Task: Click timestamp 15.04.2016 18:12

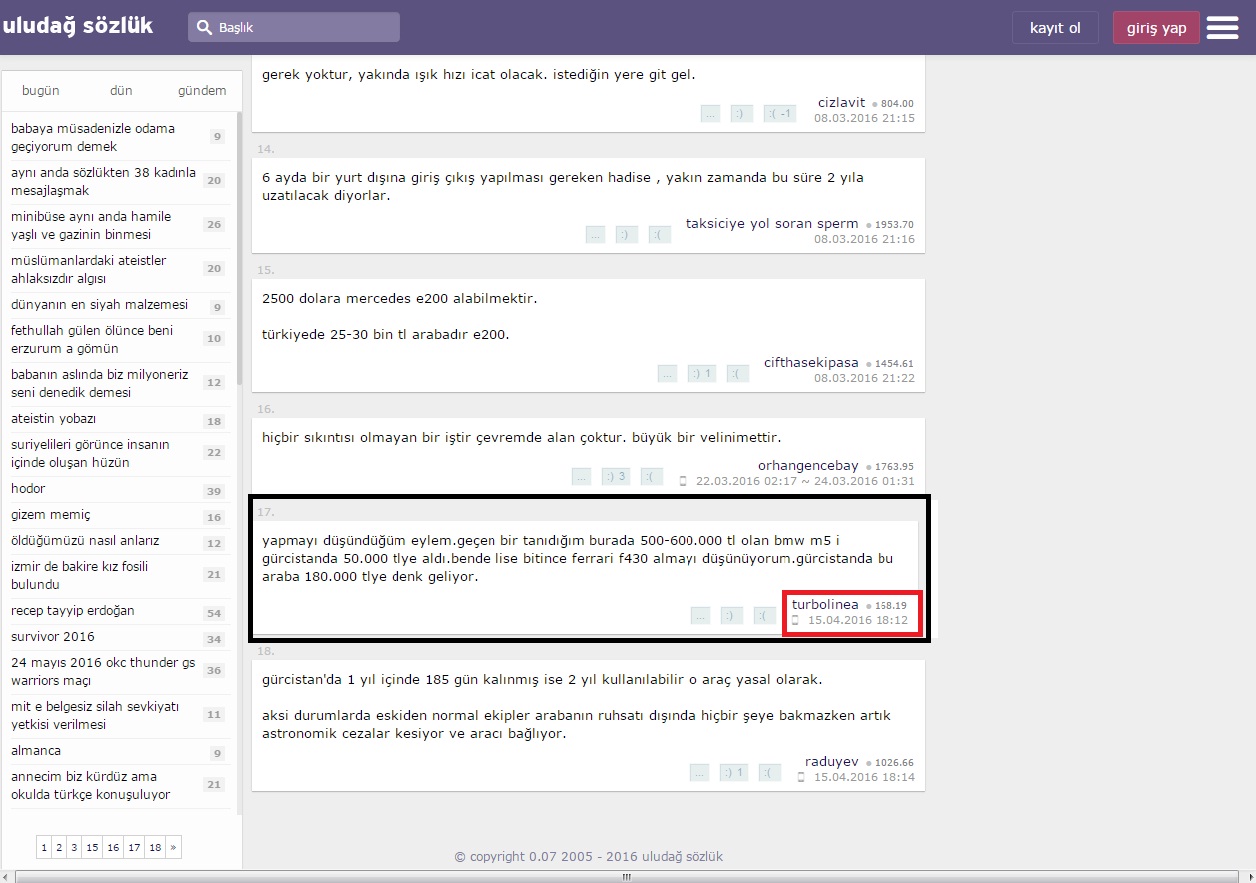Action: 857,621
